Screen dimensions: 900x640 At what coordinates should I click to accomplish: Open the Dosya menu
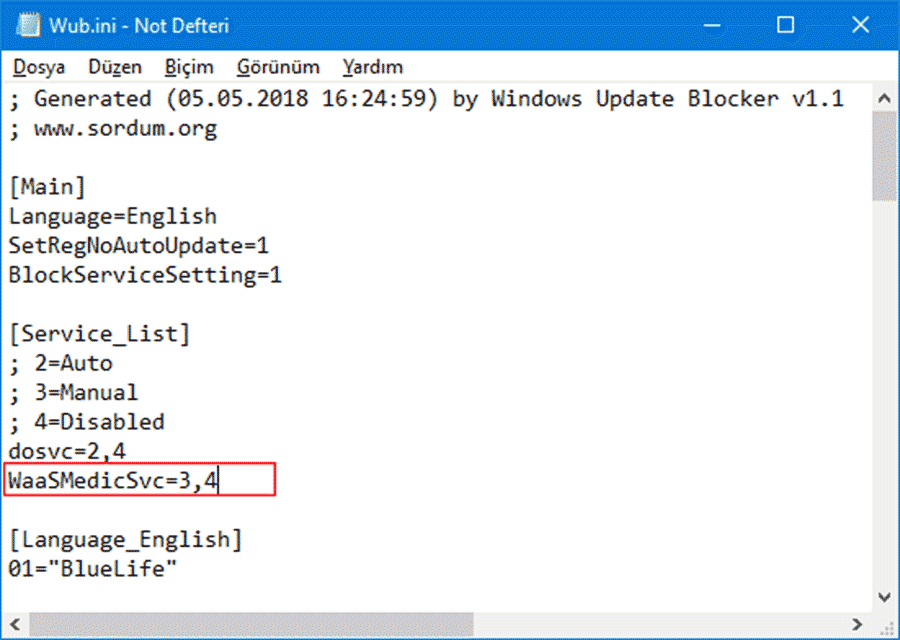[39, 67]
